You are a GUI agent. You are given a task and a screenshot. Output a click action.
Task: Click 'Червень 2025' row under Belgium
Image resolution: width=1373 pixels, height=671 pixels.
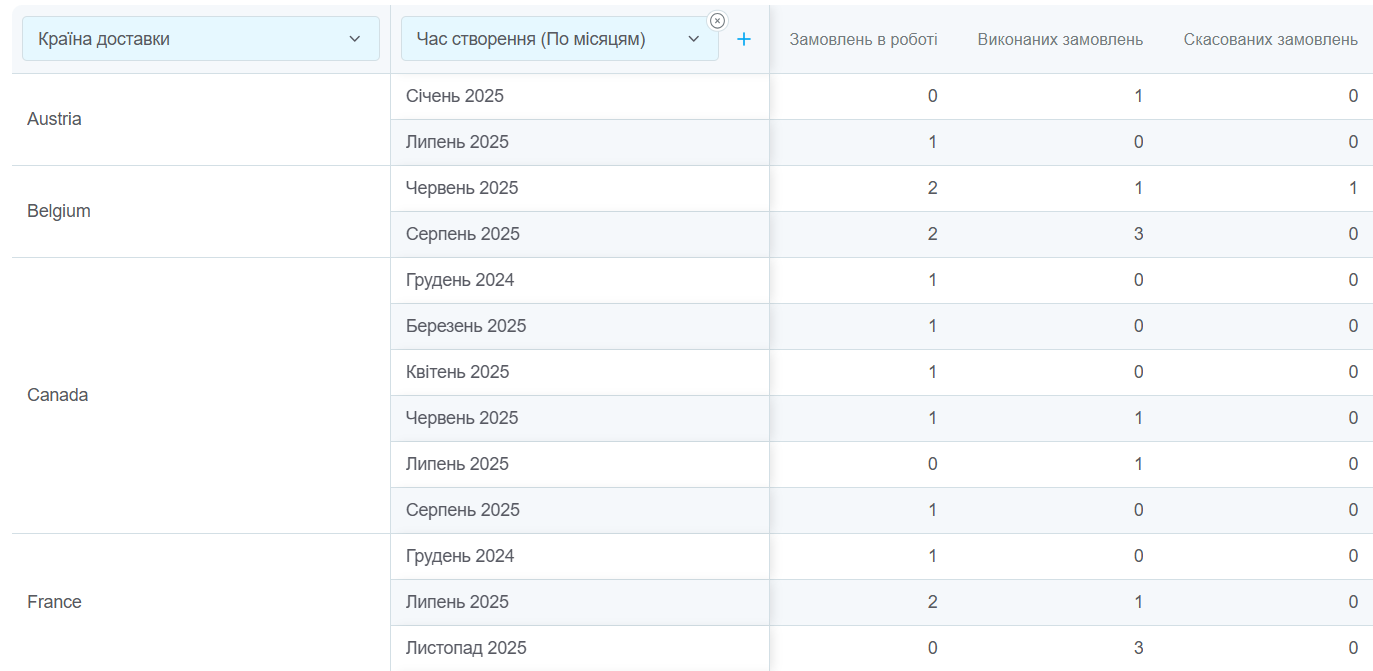tap(462, 188)
